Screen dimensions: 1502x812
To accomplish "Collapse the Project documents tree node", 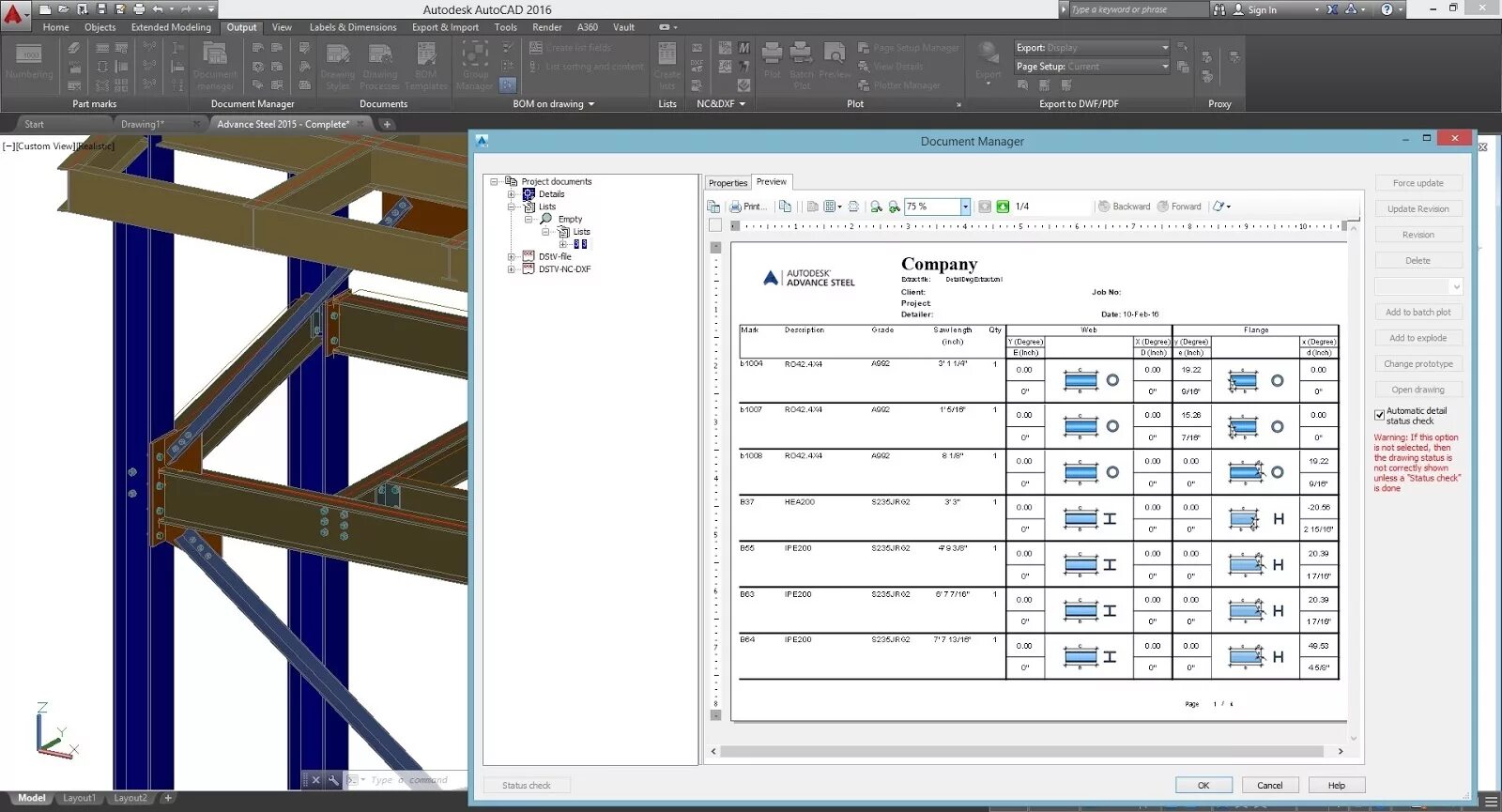I will pos(494,181).
